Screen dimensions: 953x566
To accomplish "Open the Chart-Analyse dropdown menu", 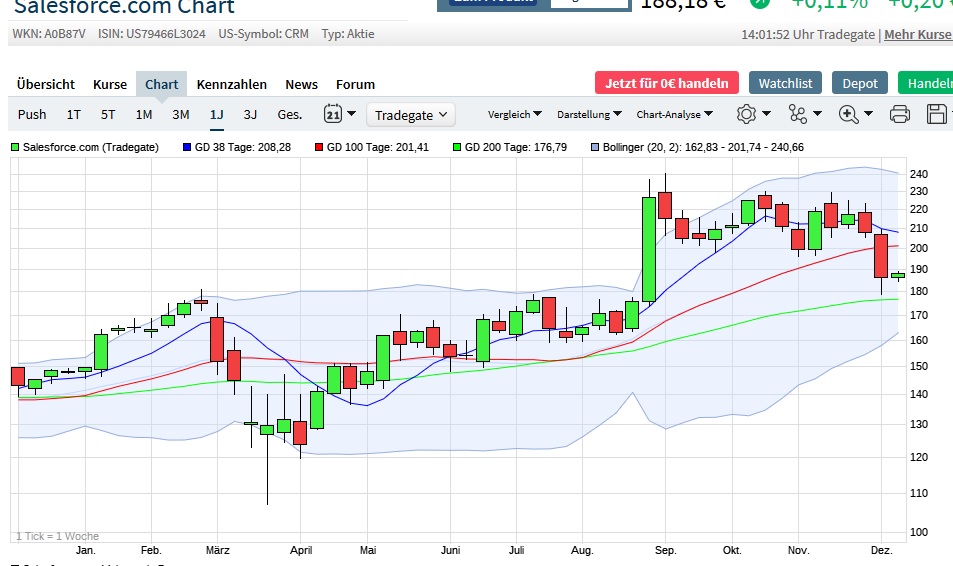I will (x=675, y=114).
